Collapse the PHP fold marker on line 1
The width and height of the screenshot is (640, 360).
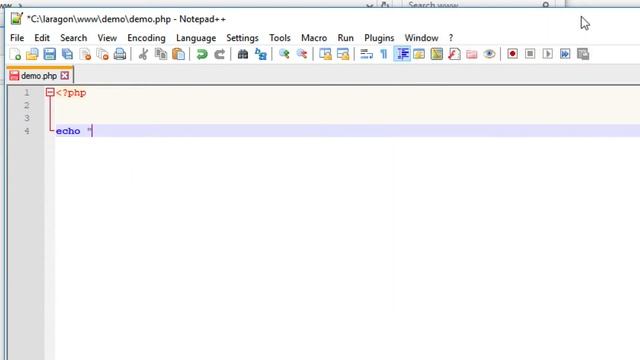[50, 92]
